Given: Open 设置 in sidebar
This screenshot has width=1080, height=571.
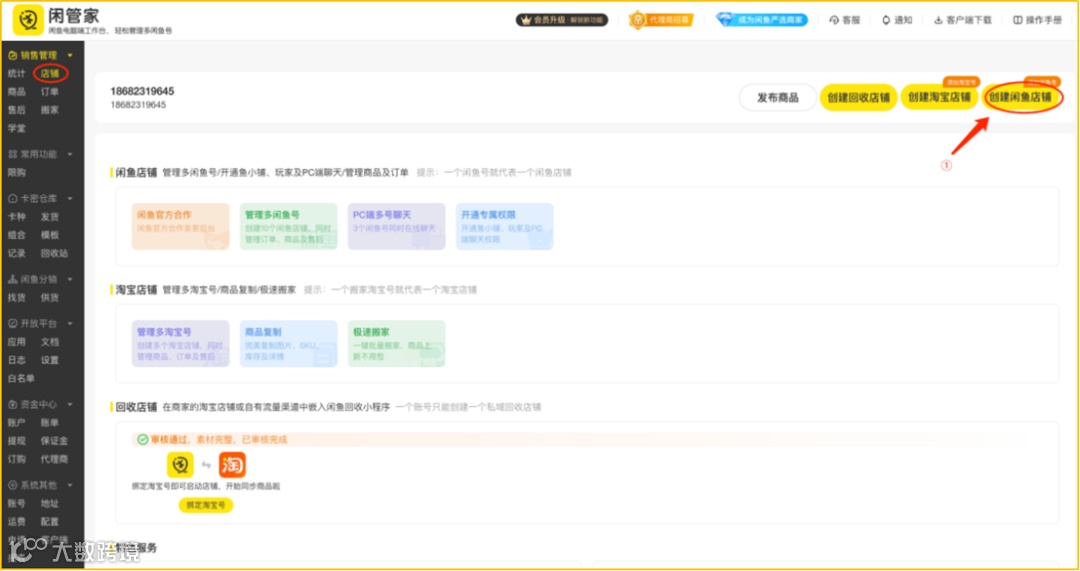Looking at the screenshot, I should pos(50,360).
